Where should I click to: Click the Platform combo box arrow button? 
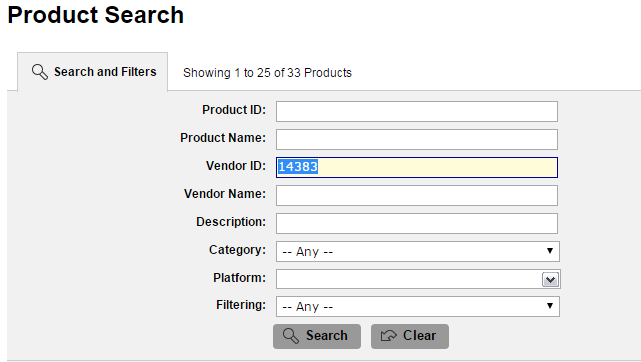click(x=550, y=279)
